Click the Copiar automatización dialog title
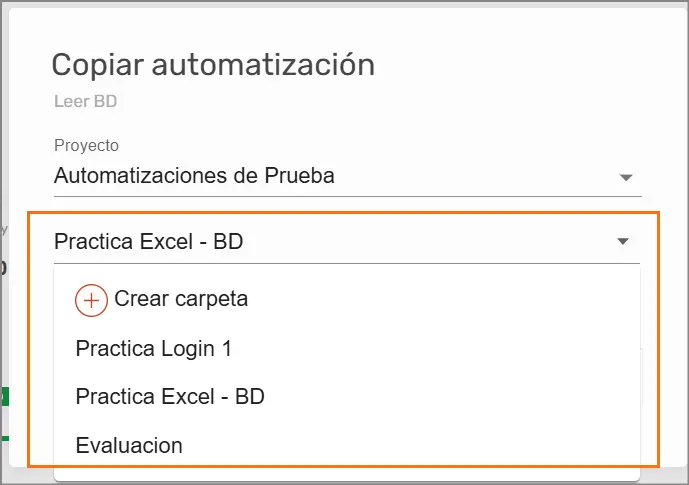 tap(213, 65)
